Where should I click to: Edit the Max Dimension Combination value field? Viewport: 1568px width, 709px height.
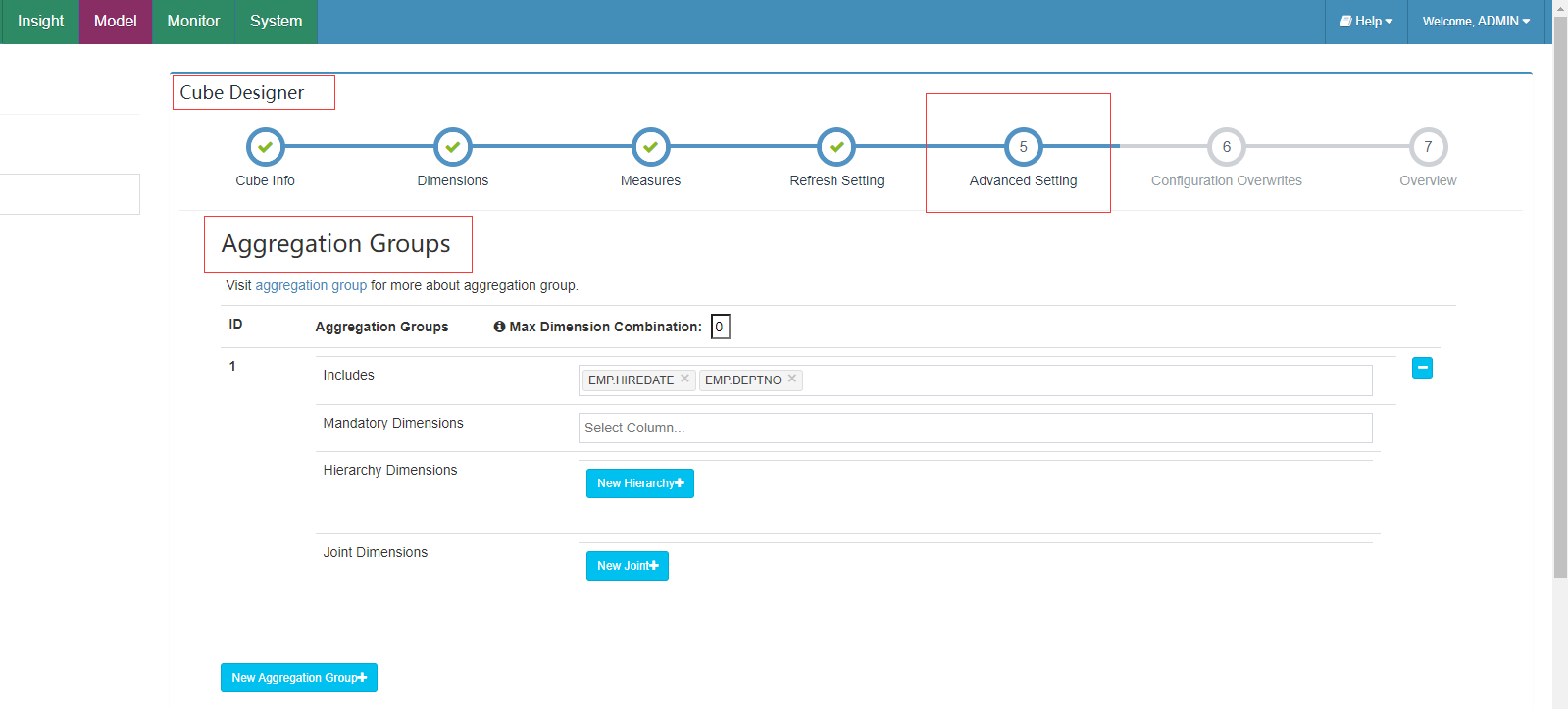(720, 327)
